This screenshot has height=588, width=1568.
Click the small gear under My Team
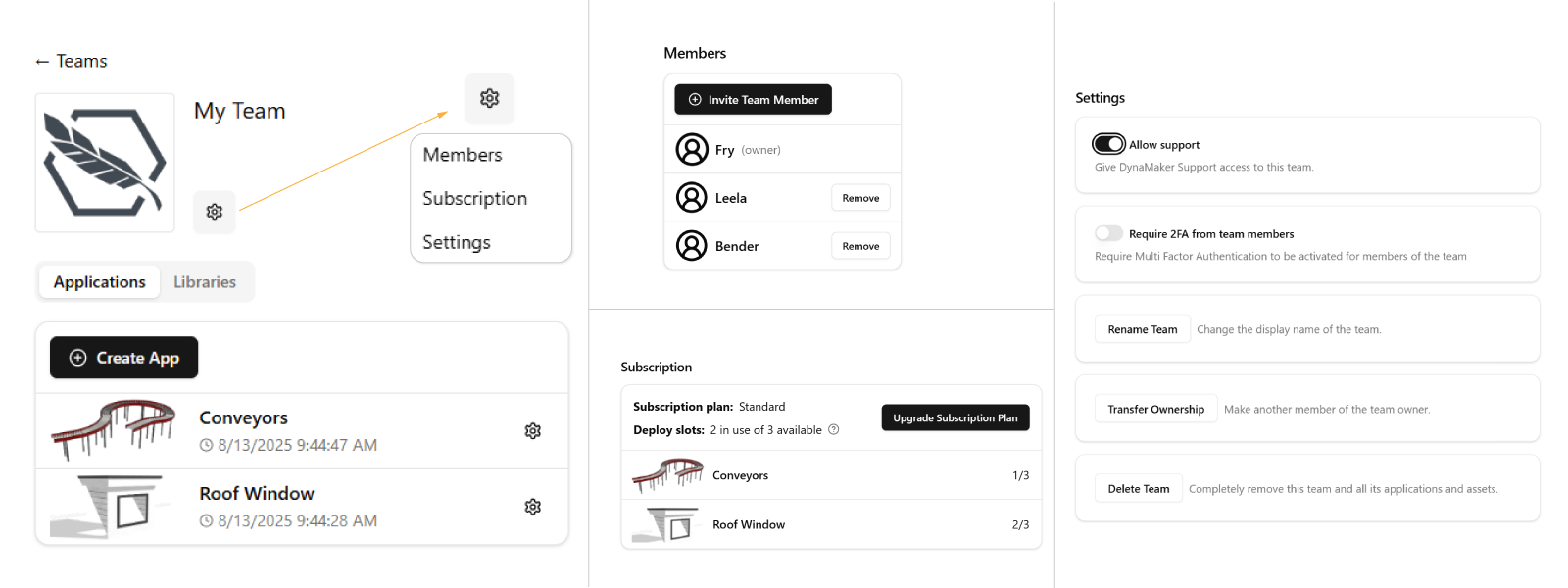pos(215,212)
